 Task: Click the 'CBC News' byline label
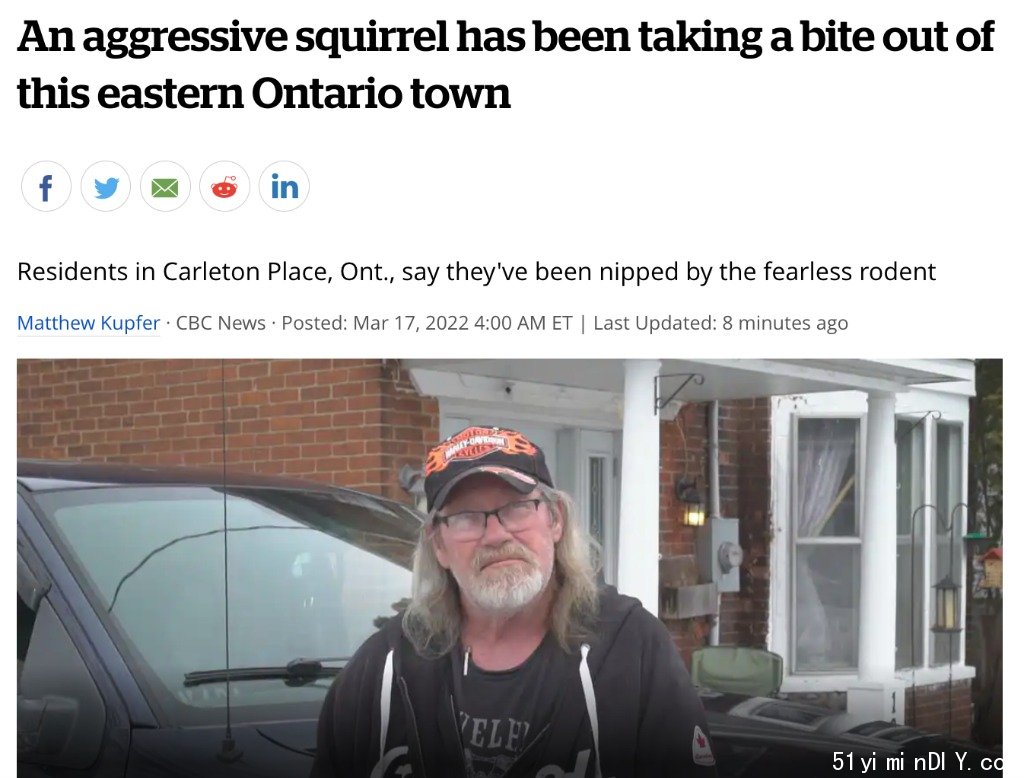pos(221,323)
